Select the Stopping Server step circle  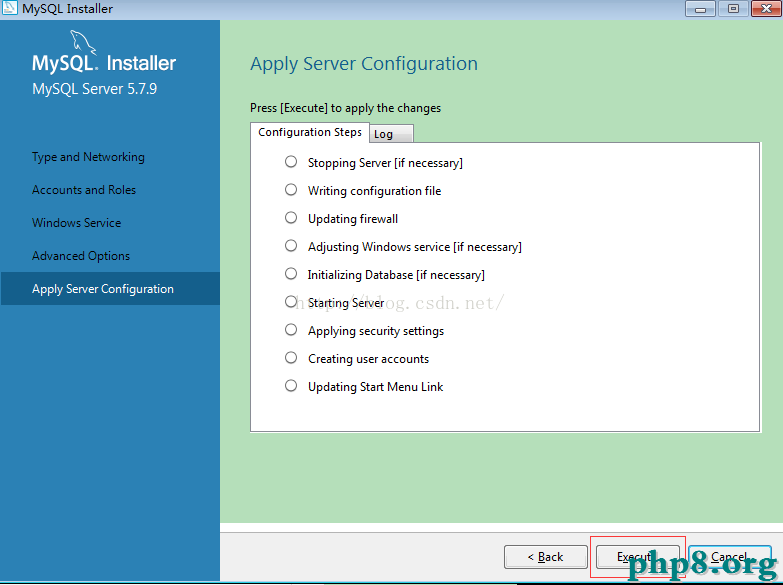pyautogui.click(x=291, y=162)
